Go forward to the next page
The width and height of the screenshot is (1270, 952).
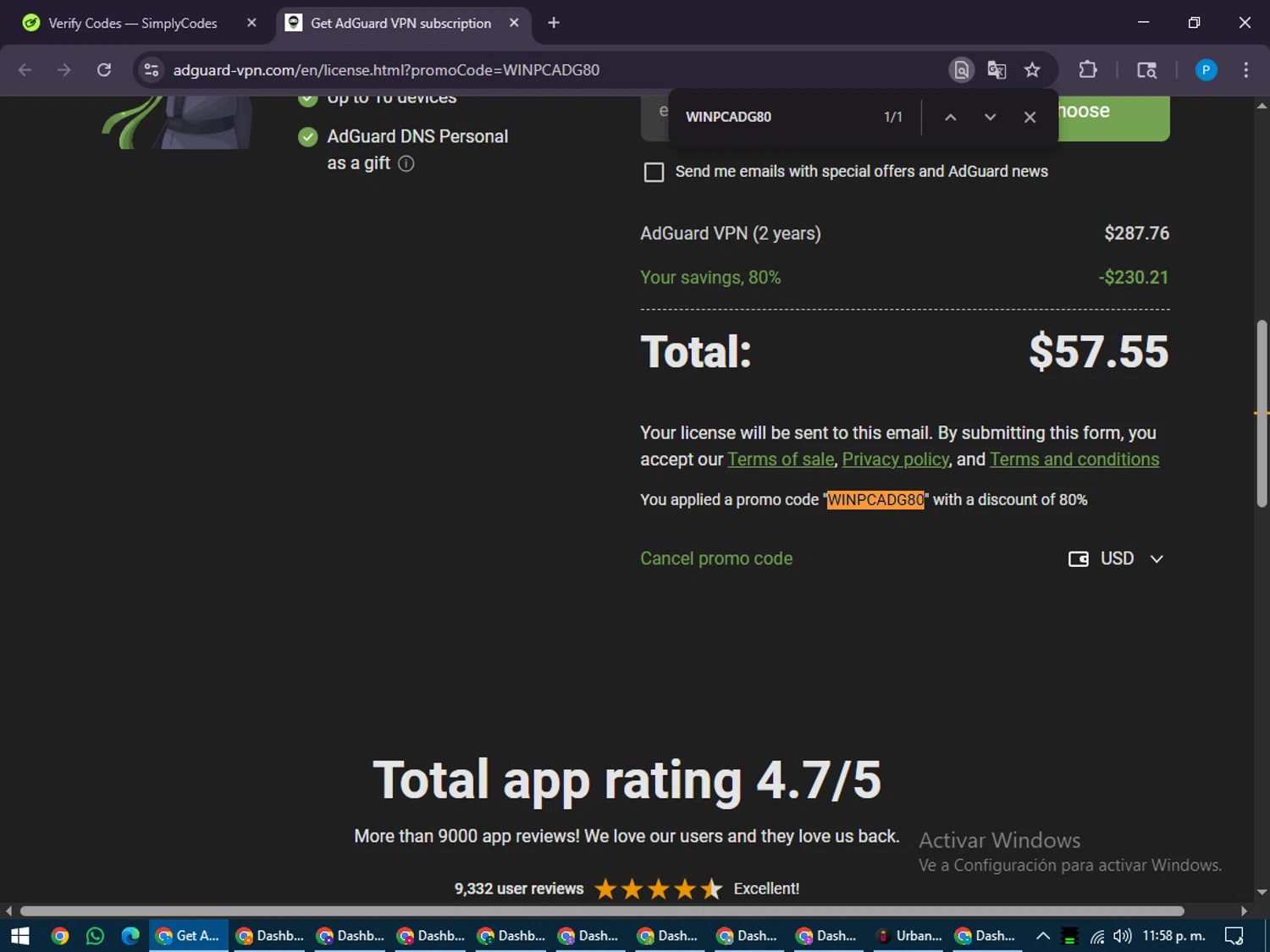(x=64, y=69)
